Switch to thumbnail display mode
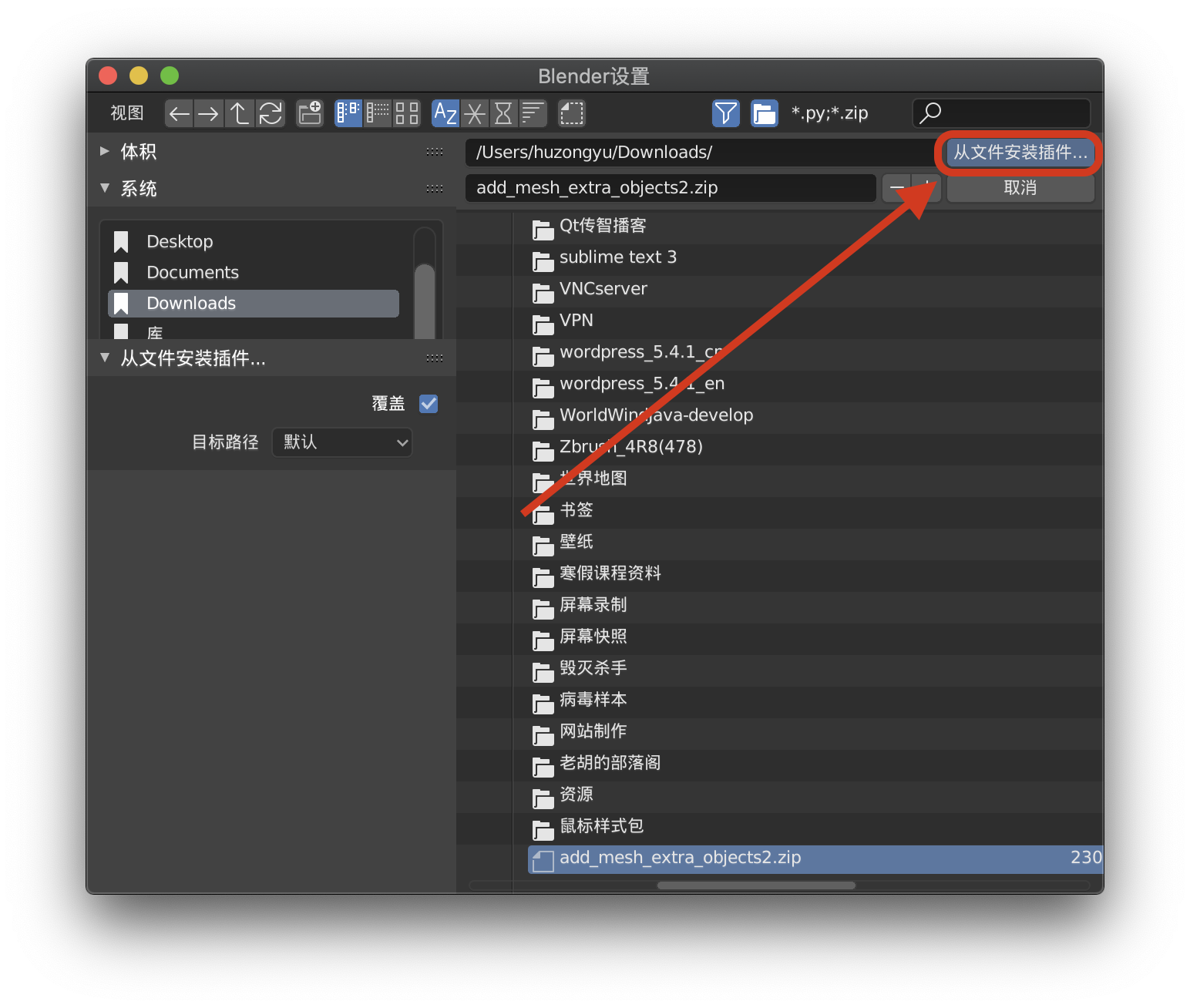 point(407,114)
